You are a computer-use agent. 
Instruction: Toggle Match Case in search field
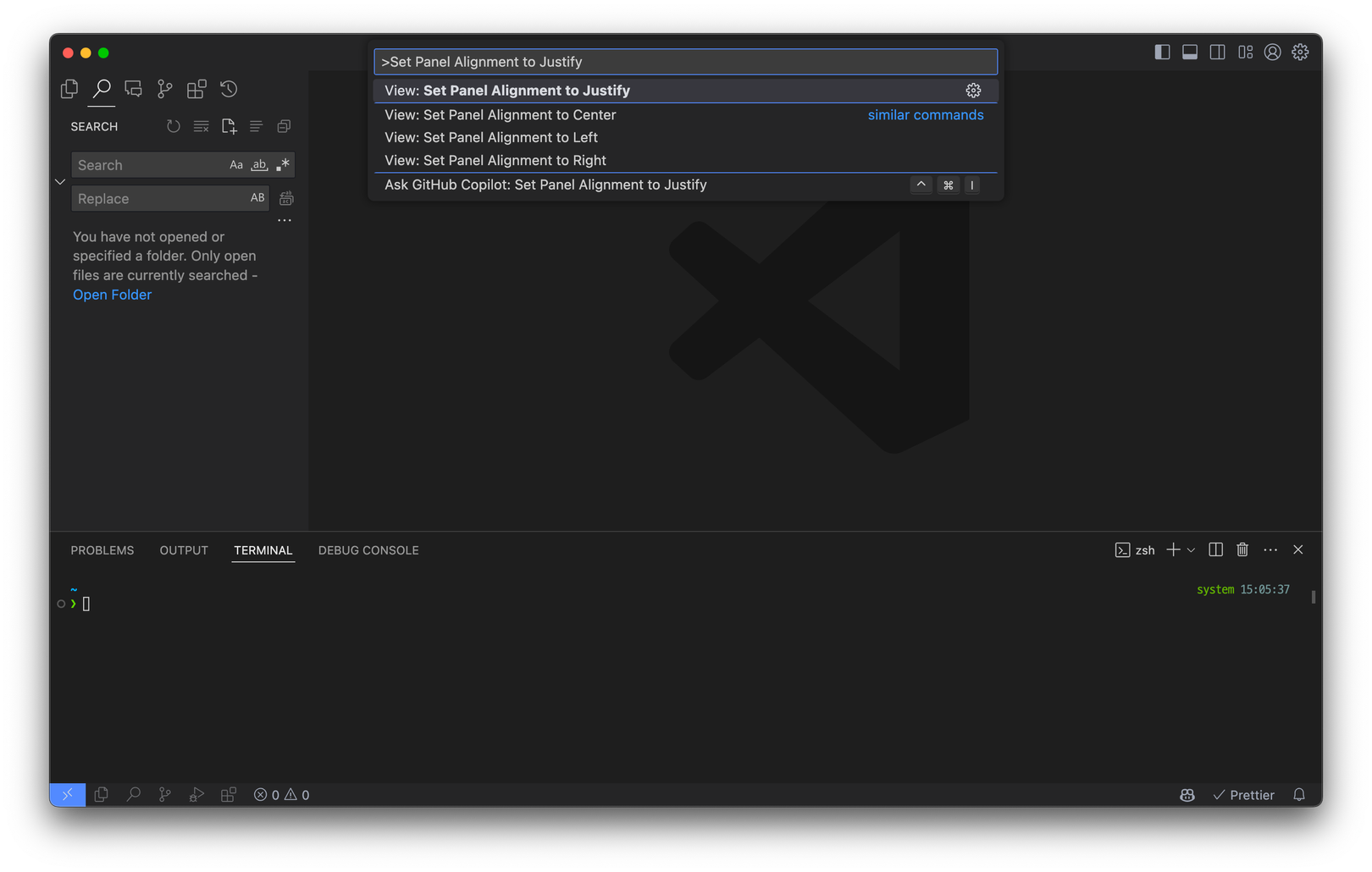(236, 165)
